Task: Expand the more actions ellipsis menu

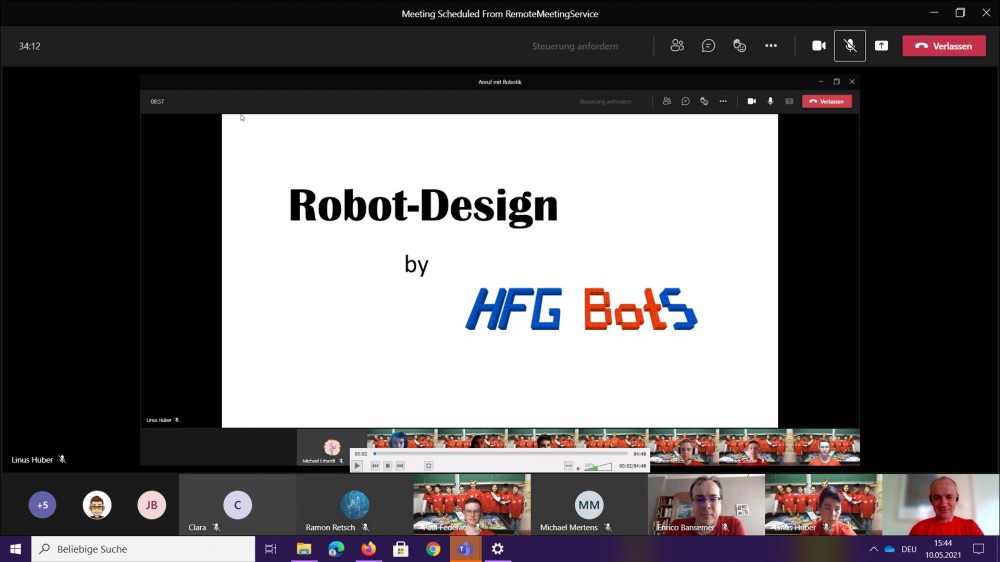Action: tap(771, 46)
